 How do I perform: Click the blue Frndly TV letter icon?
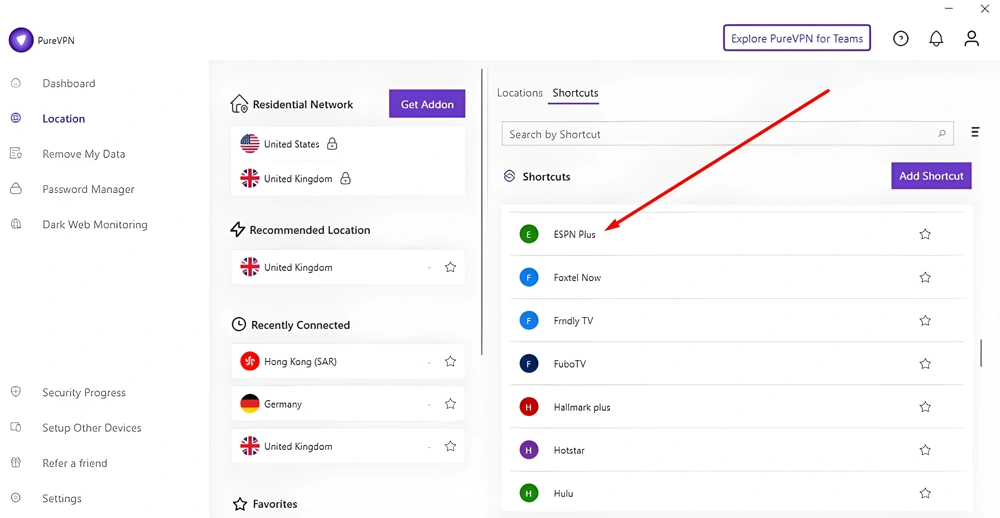click(x=529, y=320)
